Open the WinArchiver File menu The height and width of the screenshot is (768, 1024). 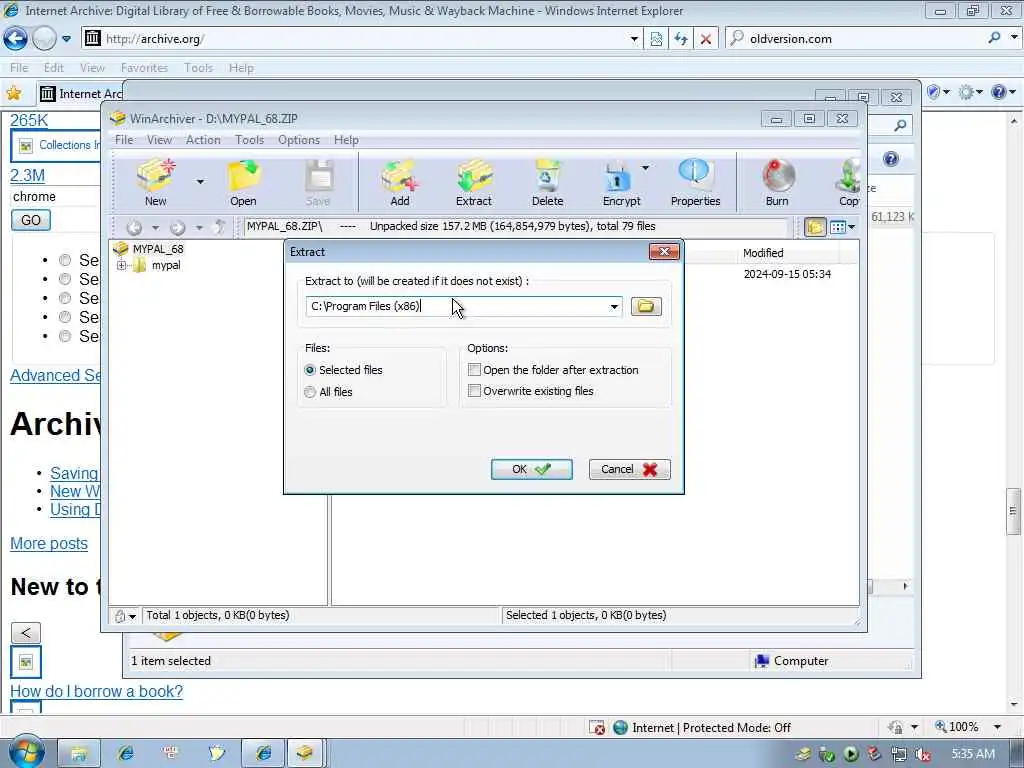point(123,140)
